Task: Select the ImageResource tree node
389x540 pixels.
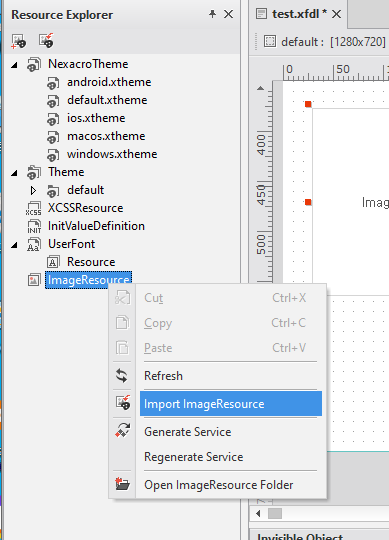Action: click(x=88, y=280)
